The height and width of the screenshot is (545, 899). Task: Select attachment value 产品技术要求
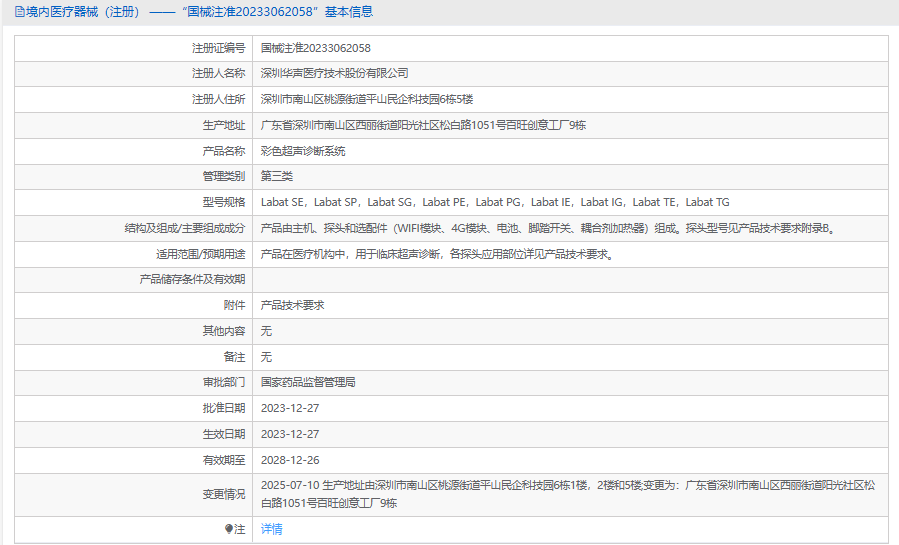[292, 305]
